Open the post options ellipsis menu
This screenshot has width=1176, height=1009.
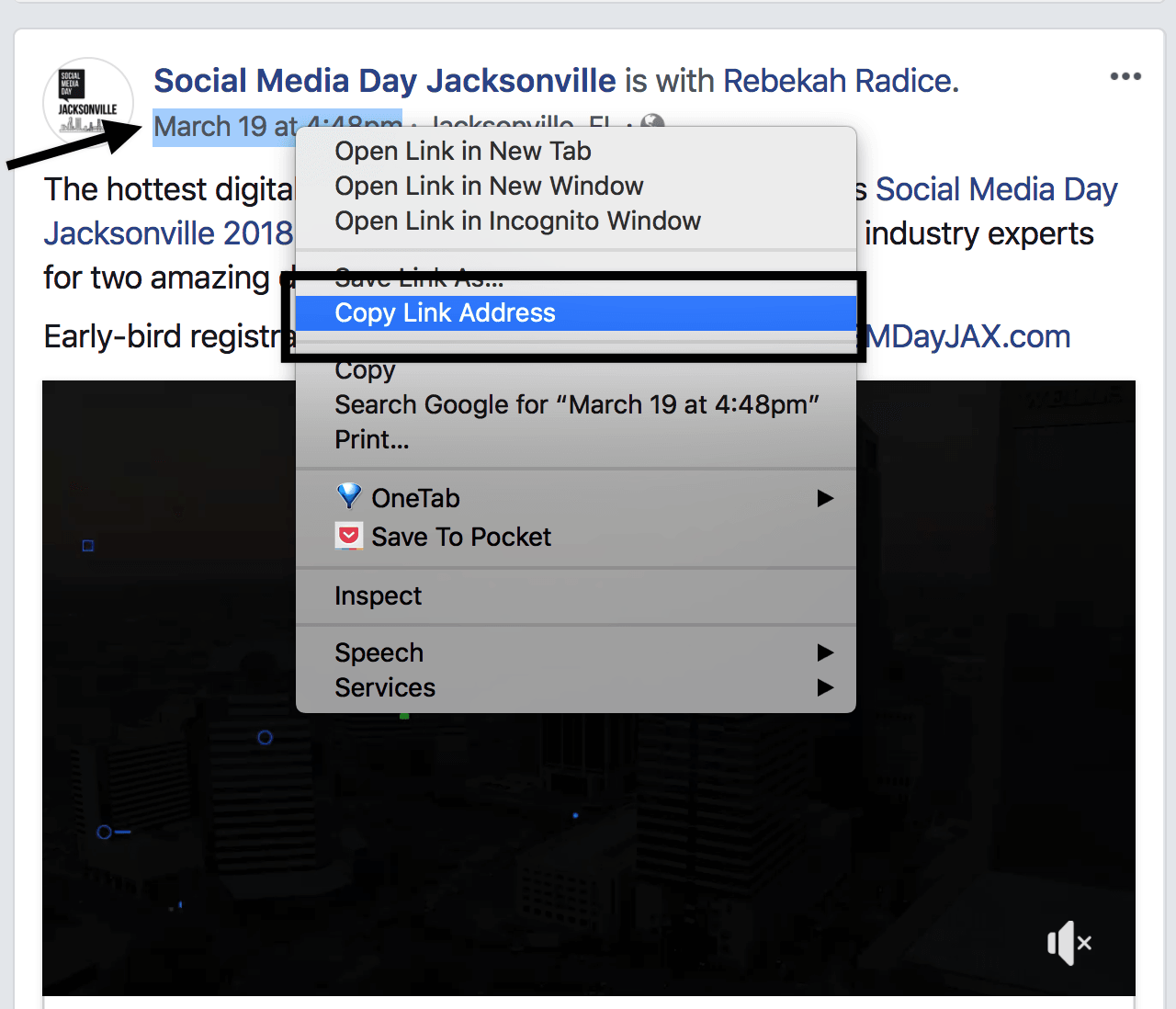[x=1125, y=75]
